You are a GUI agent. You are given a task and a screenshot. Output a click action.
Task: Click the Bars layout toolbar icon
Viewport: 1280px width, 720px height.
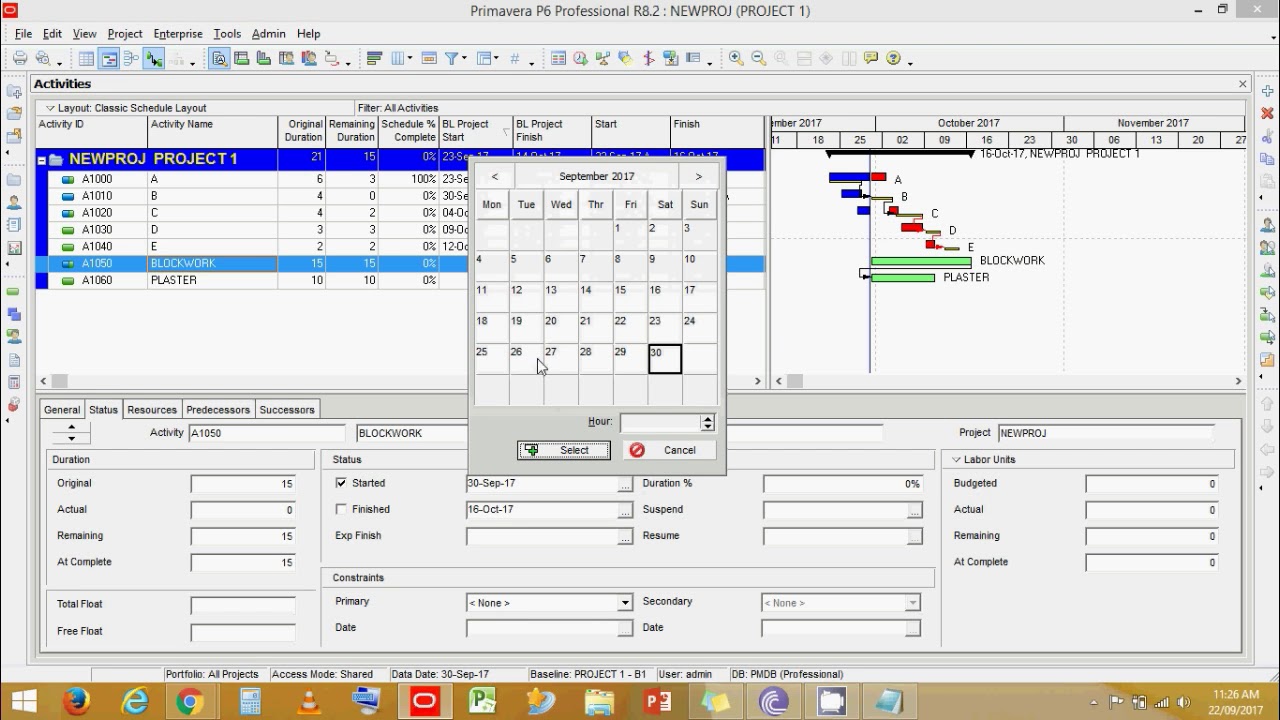[x=375, y=59]
